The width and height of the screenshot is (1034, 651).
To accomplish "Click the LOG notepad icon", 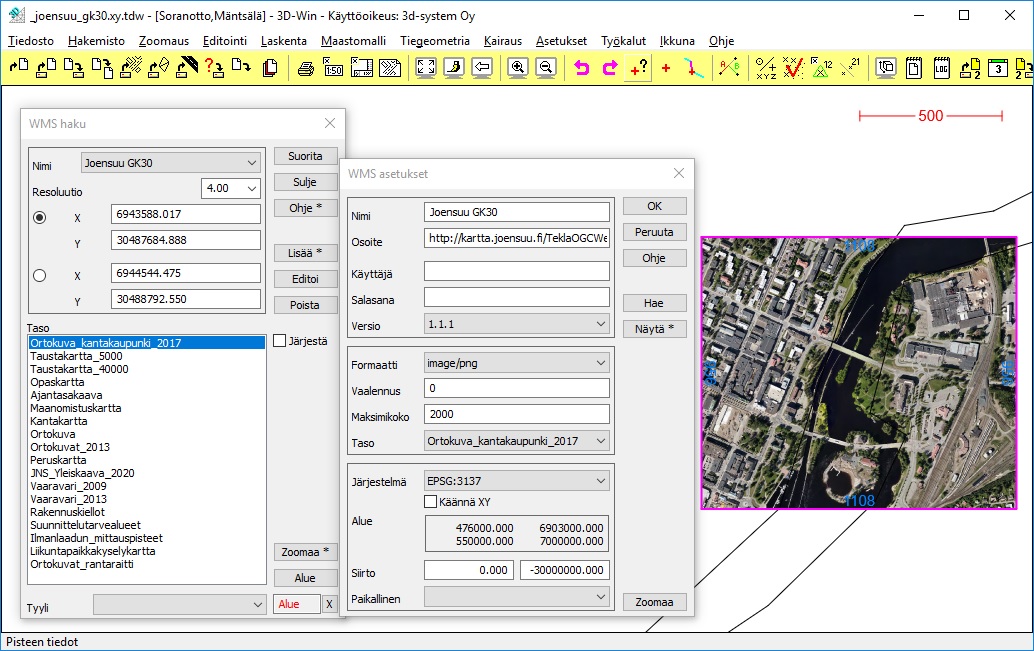I will [x=942, y=67].
